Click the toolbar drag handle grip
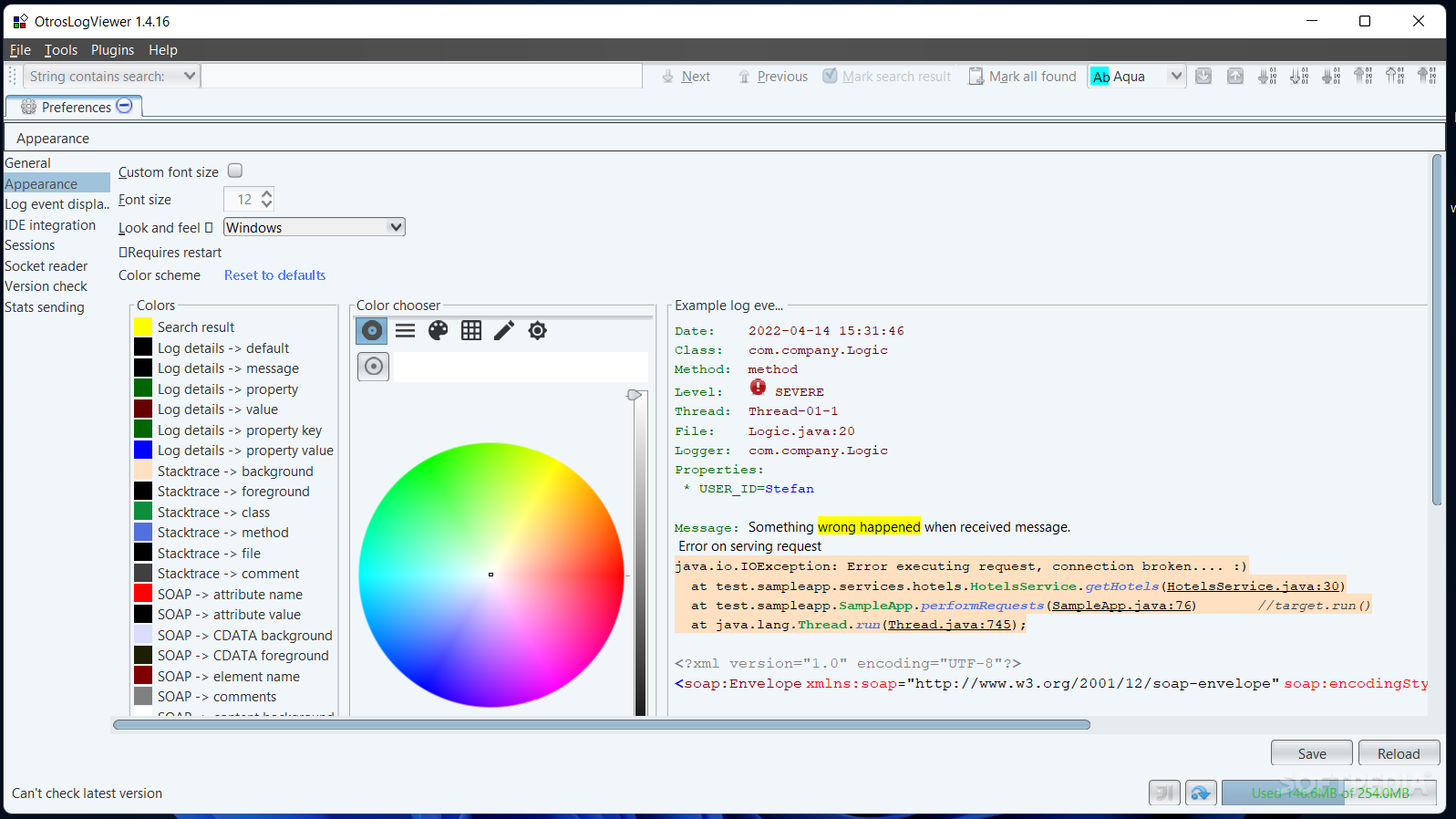1456x819 pixels. 13,77
